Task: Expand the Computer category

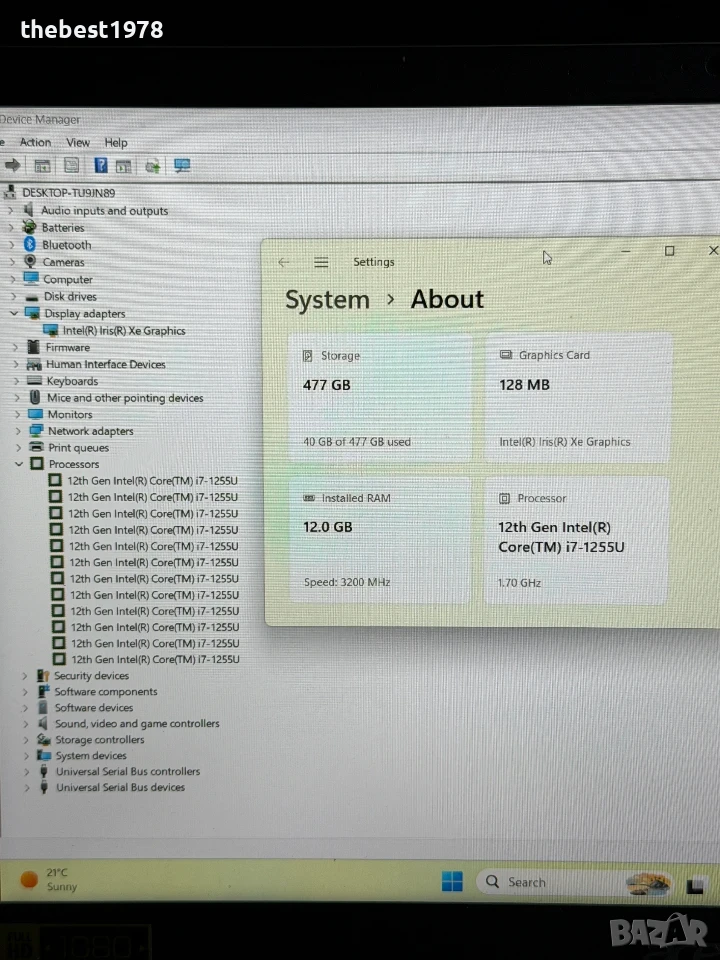Action: 13,279
